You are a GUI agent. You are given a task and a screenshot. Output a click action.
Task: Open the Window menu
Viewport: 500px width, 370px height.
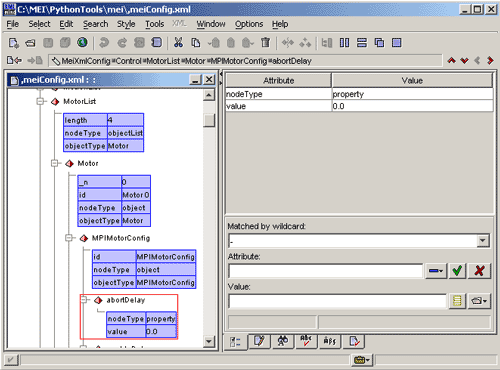coord(211,24)
